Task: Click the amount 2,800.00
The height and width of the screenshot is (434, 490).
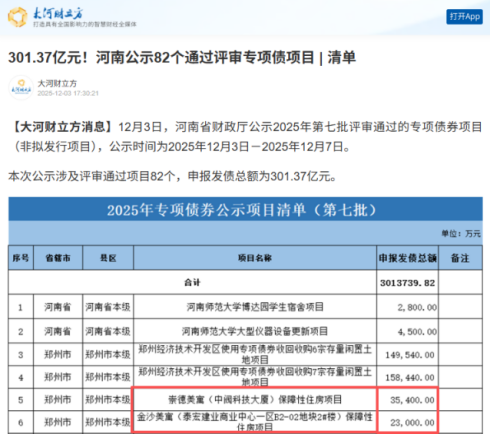Action: [417, 307]
